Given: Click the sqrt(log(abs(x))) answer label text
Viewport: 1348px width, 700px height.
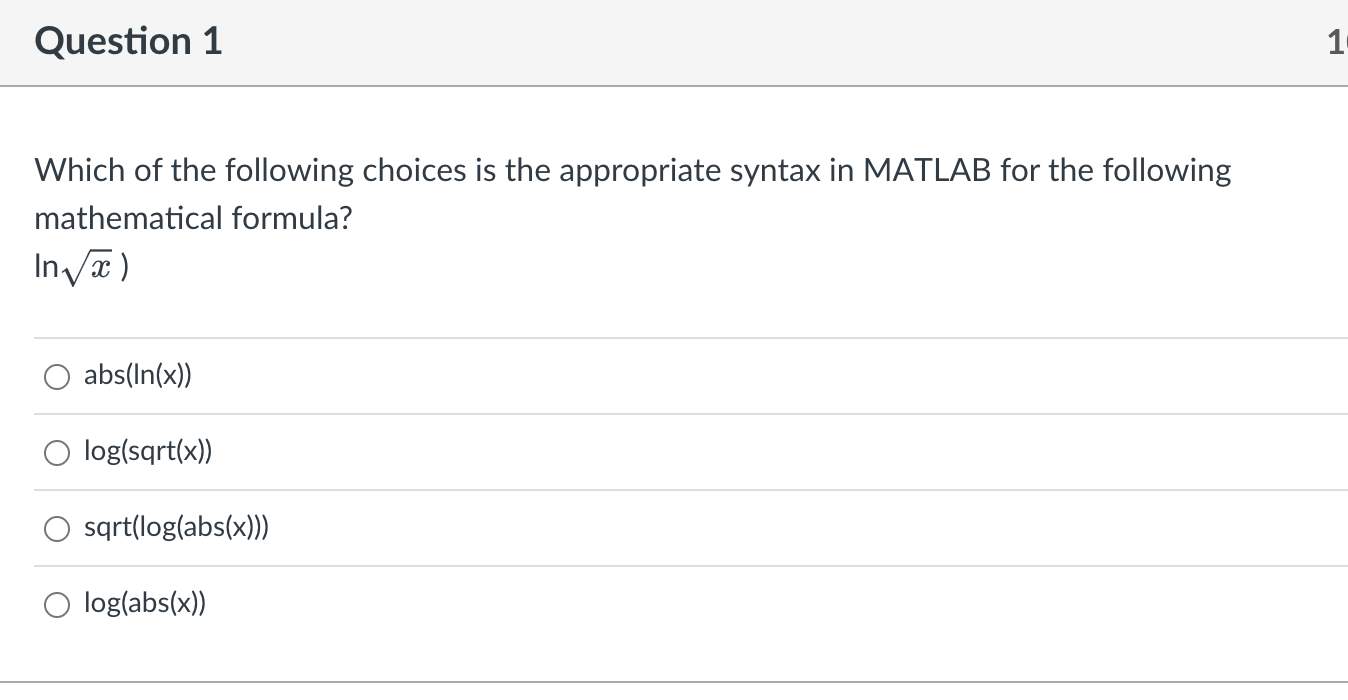Looking at the screenshot, I should pos(176,528).
